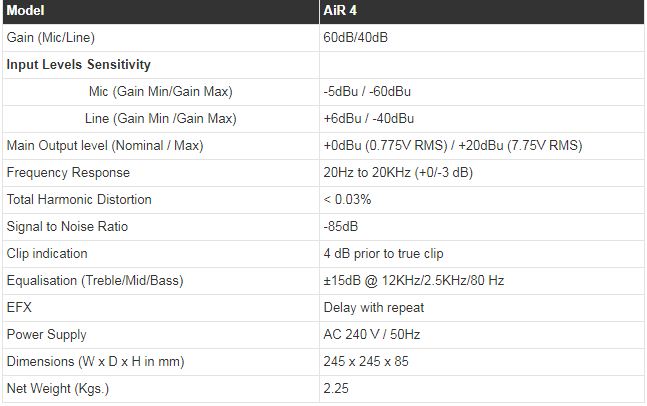This screenshot has width=647, height=406.
Task: Click the "Total Harmonic Distortion" label
Action: 79,200
